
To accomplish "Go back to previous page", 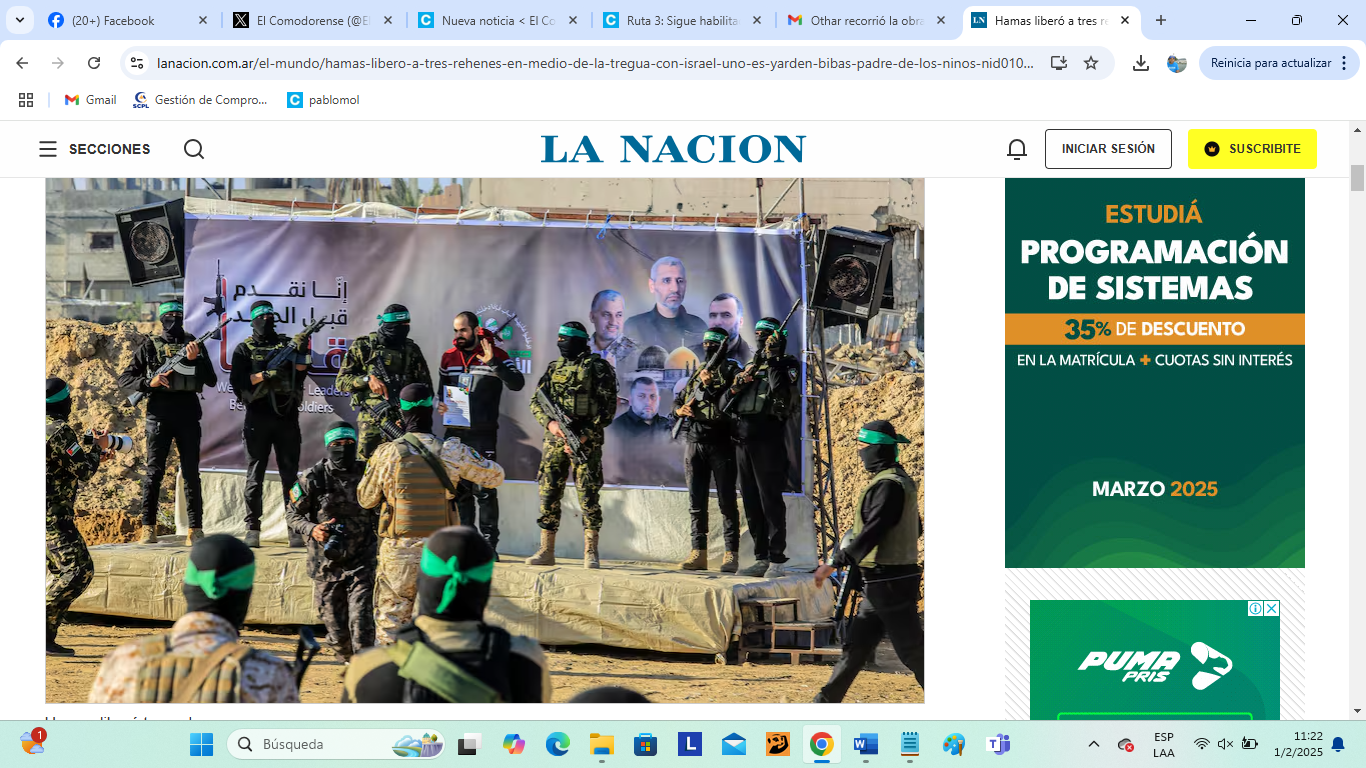I will (x=22, y=63).
